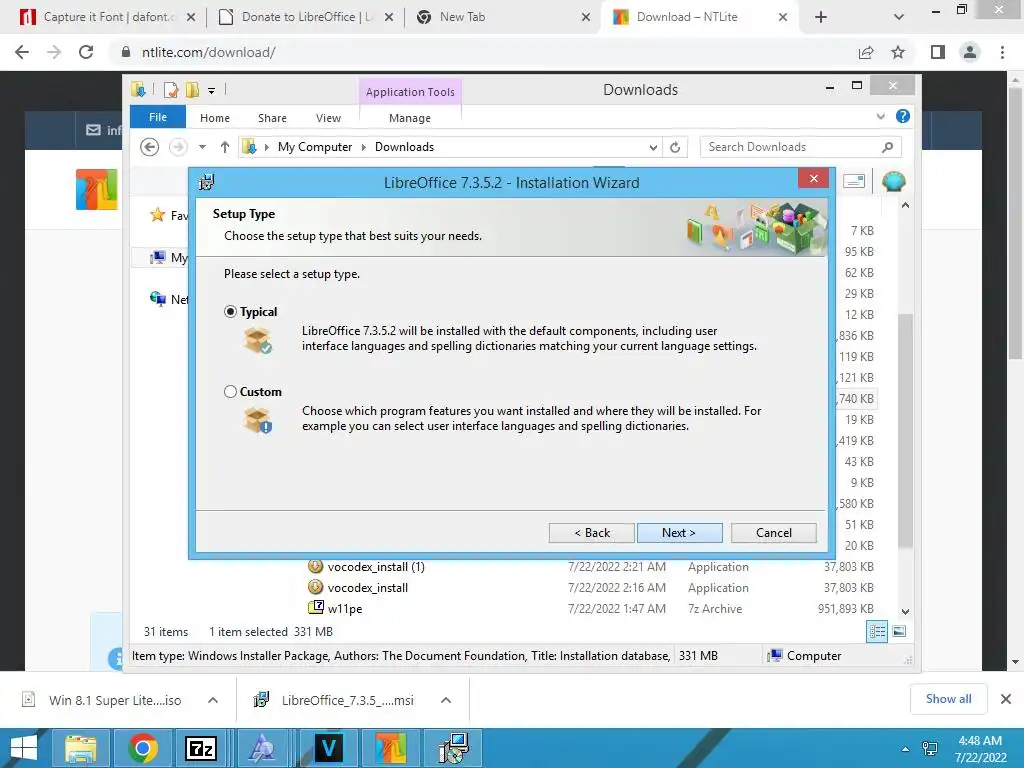Image resolution: width=1024 pixels, height=768 pixels.
Task: Select the w11pe 7z archive file
Action: point(345,609)
